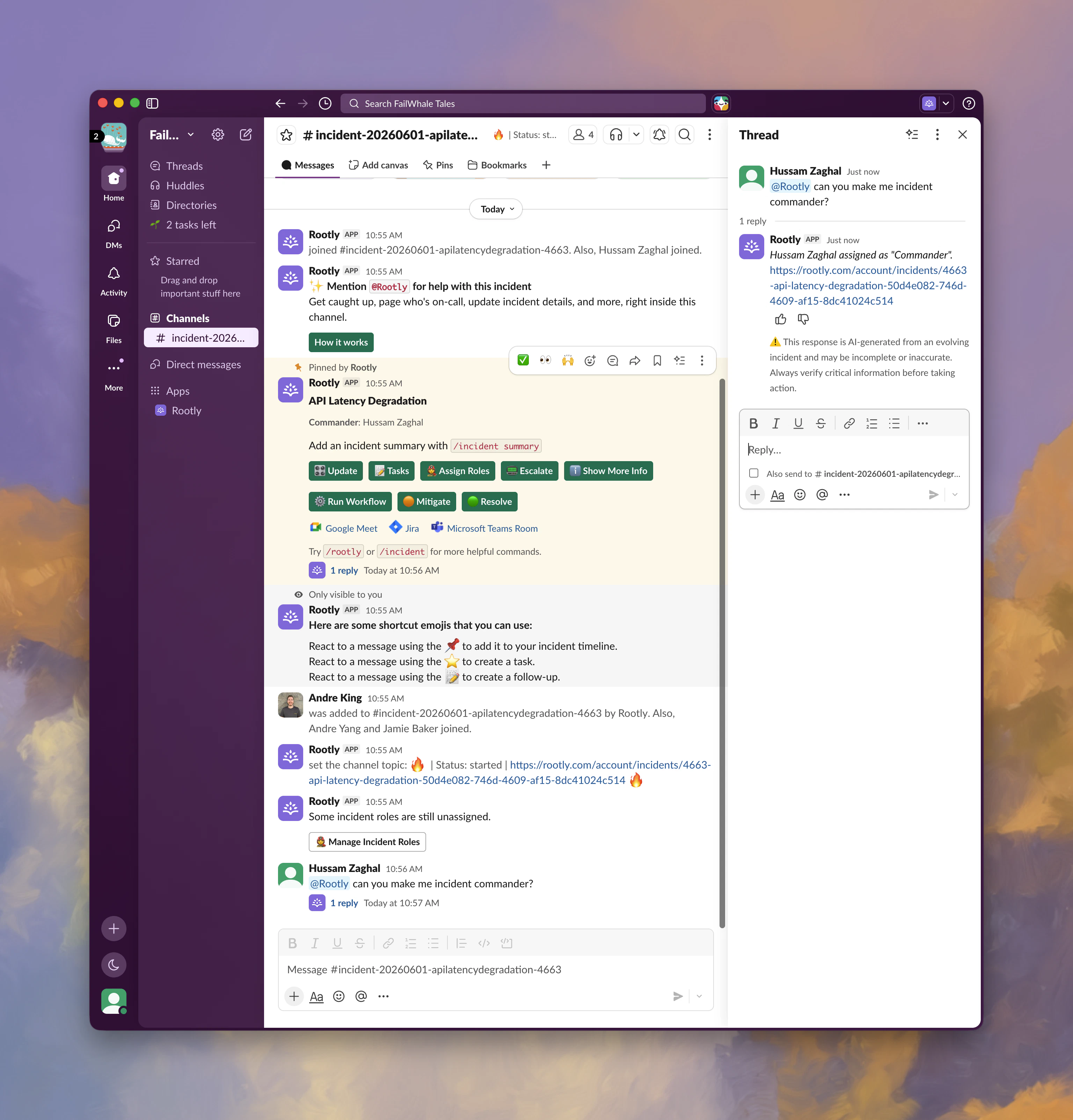
Task: Toggle sidebar layout icon
Action: pyautogui.click(x=152, y=103)
